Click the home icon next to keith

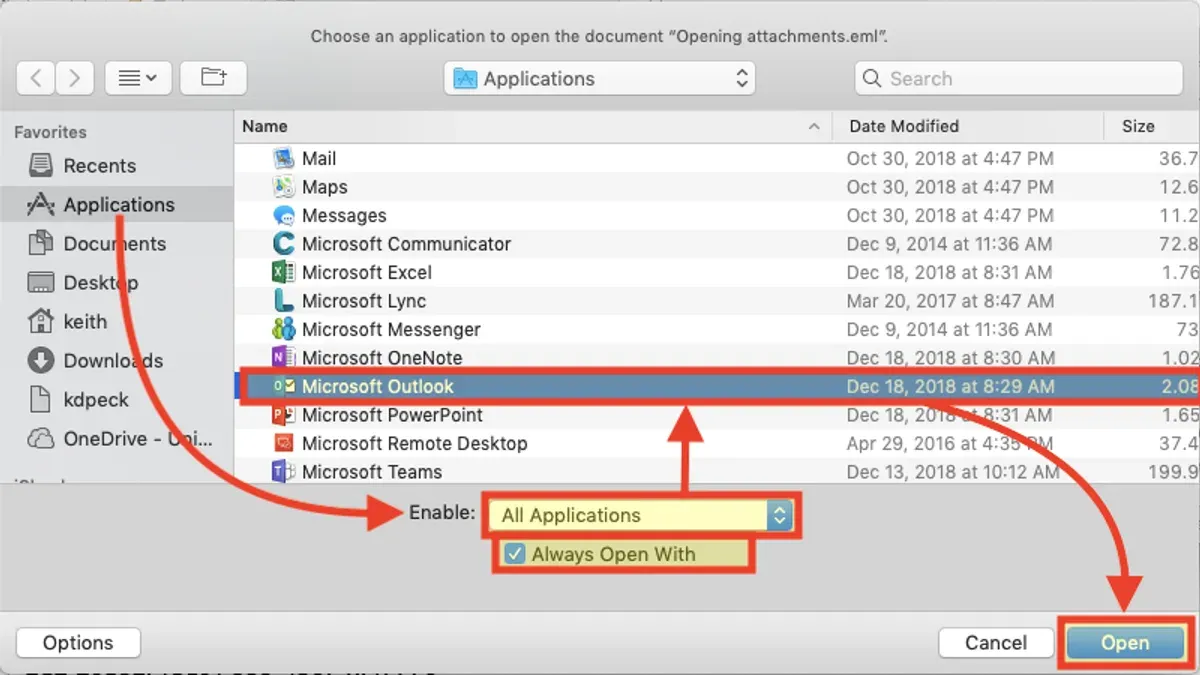pyautogui.click(x=40, y=322)
